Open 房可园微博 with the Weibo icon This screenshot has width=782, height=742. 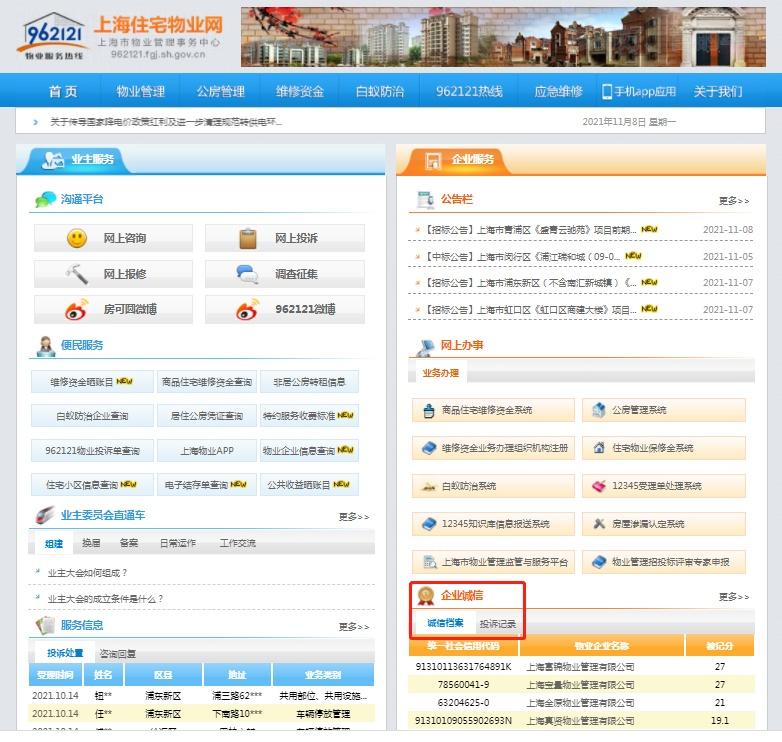pos(113,310)
